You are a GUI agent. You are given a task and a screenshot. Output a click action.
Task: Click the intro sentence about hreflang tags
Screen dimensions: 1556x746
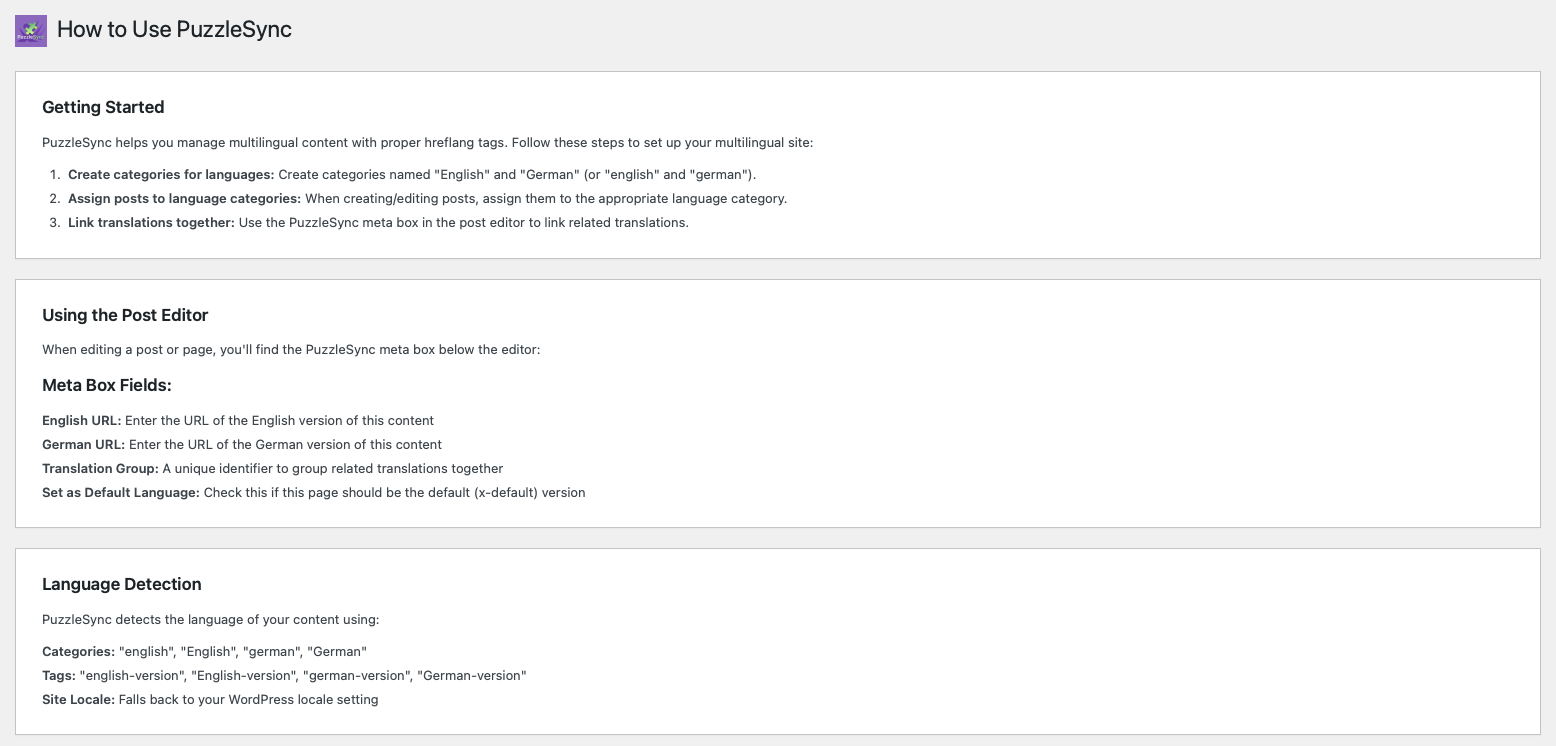point(428,143)
